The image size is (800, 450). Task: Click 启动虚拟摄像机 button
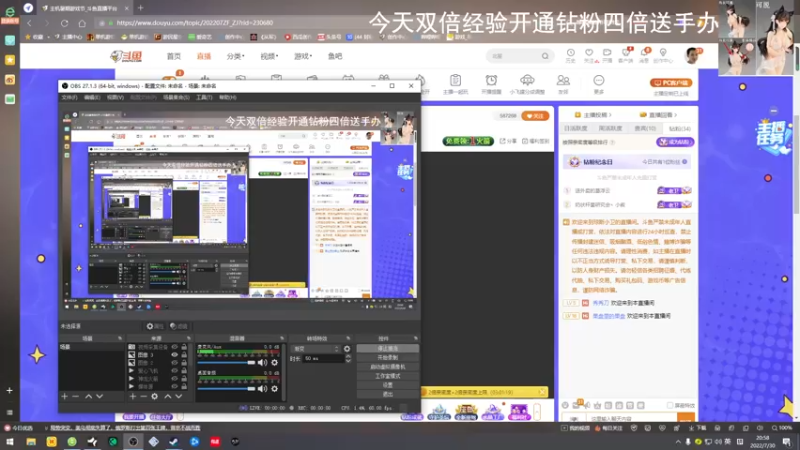tap(388, 367)
